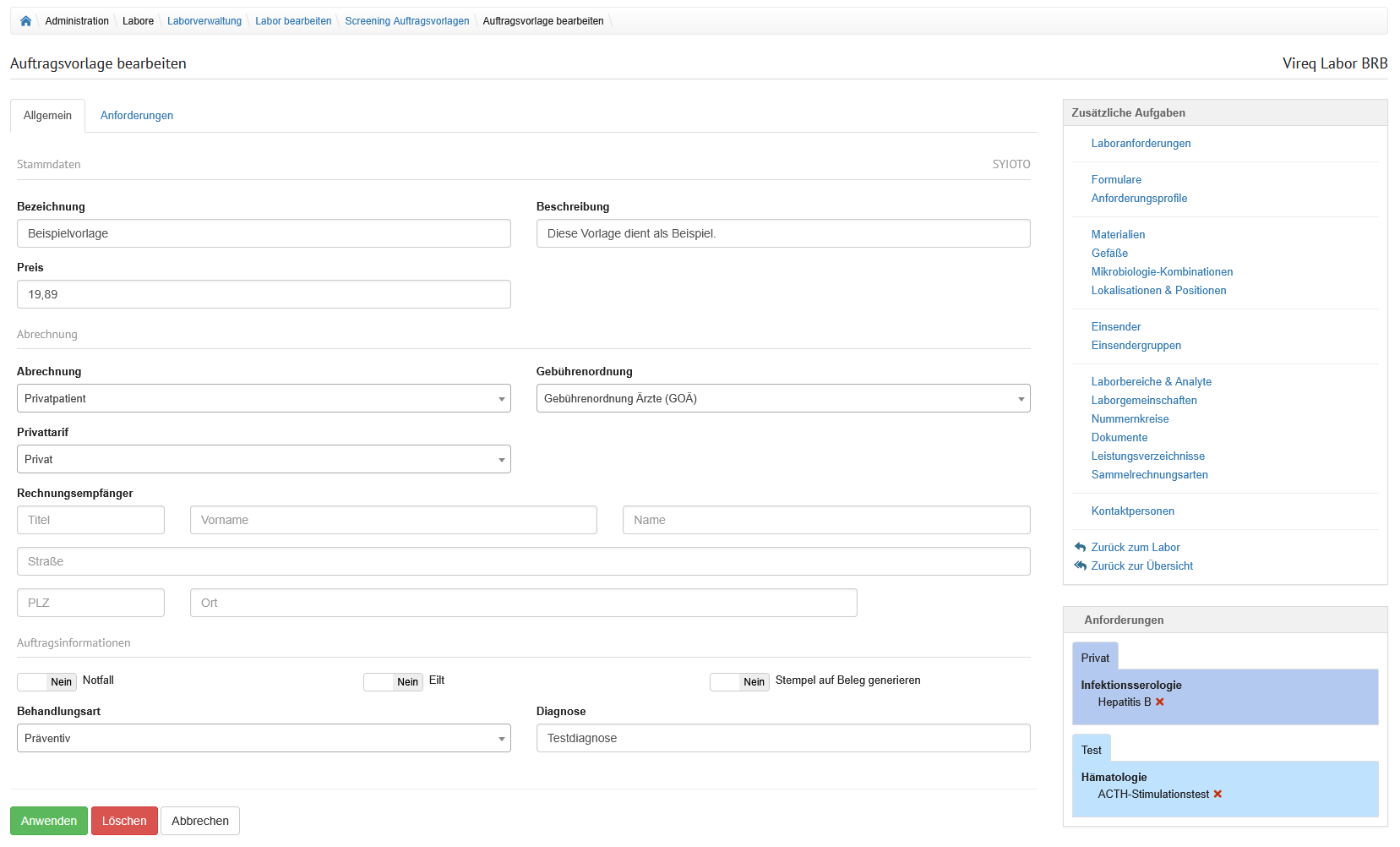This screenshot has height=847, width=1400.
Task: Remove ACTH-Stimulationstest with red X
Action: point(1218,795)
